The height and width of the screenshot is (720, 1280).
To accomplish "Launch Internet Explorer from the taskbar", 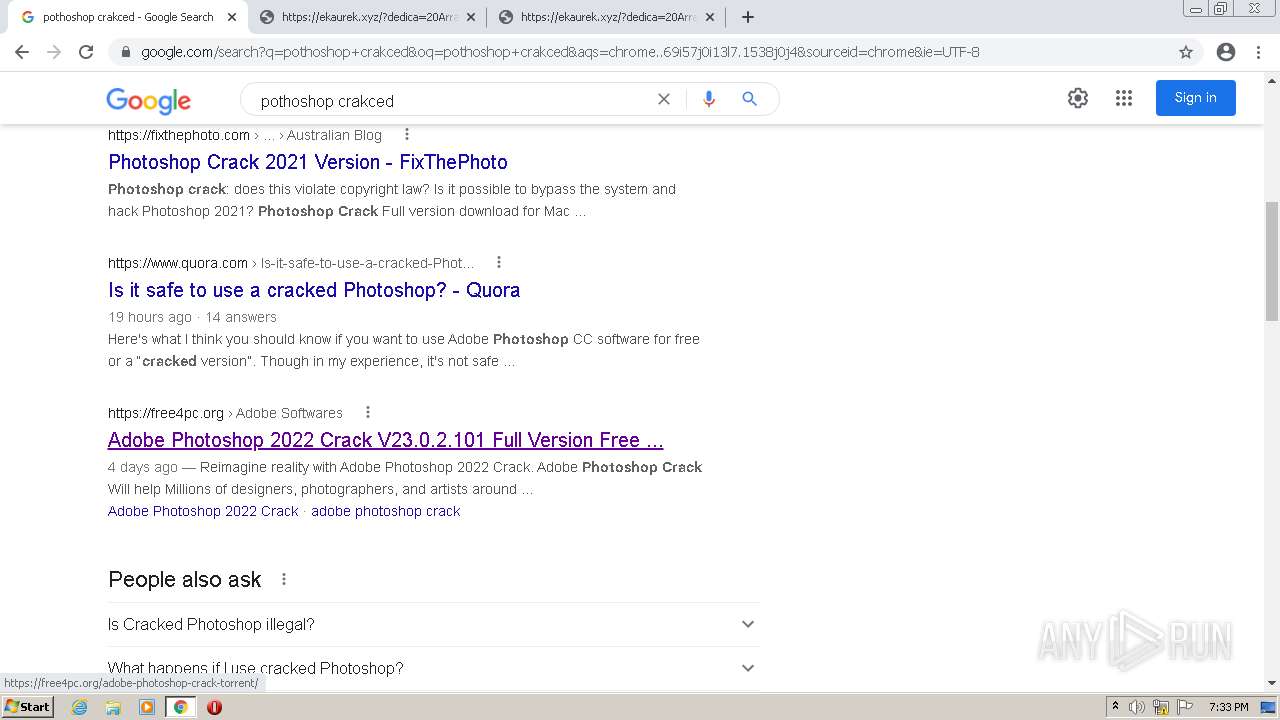I will point(80,707).
